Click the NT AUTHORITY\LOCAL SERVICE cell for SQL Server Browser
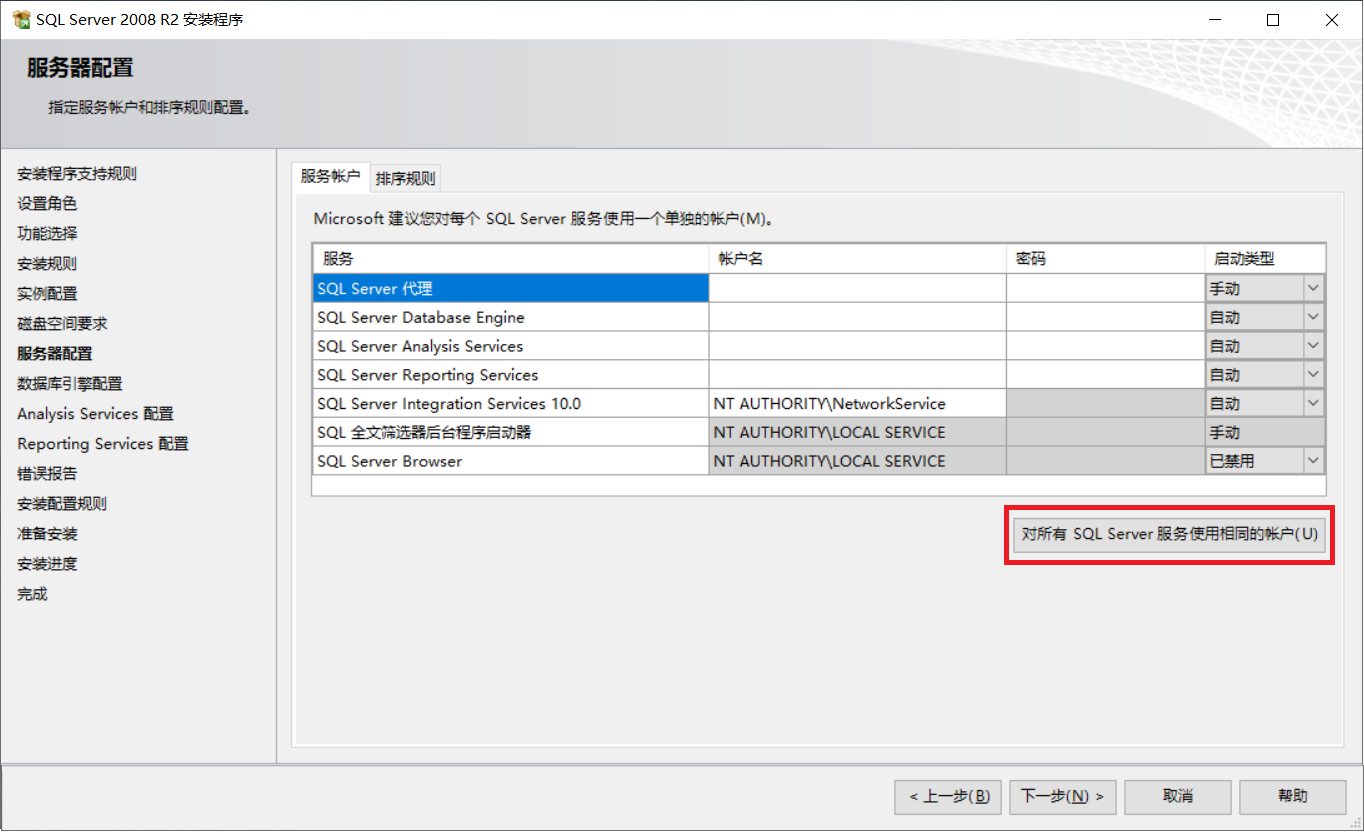The height and width of the screenshot is (833, 1364). [858, 461]
